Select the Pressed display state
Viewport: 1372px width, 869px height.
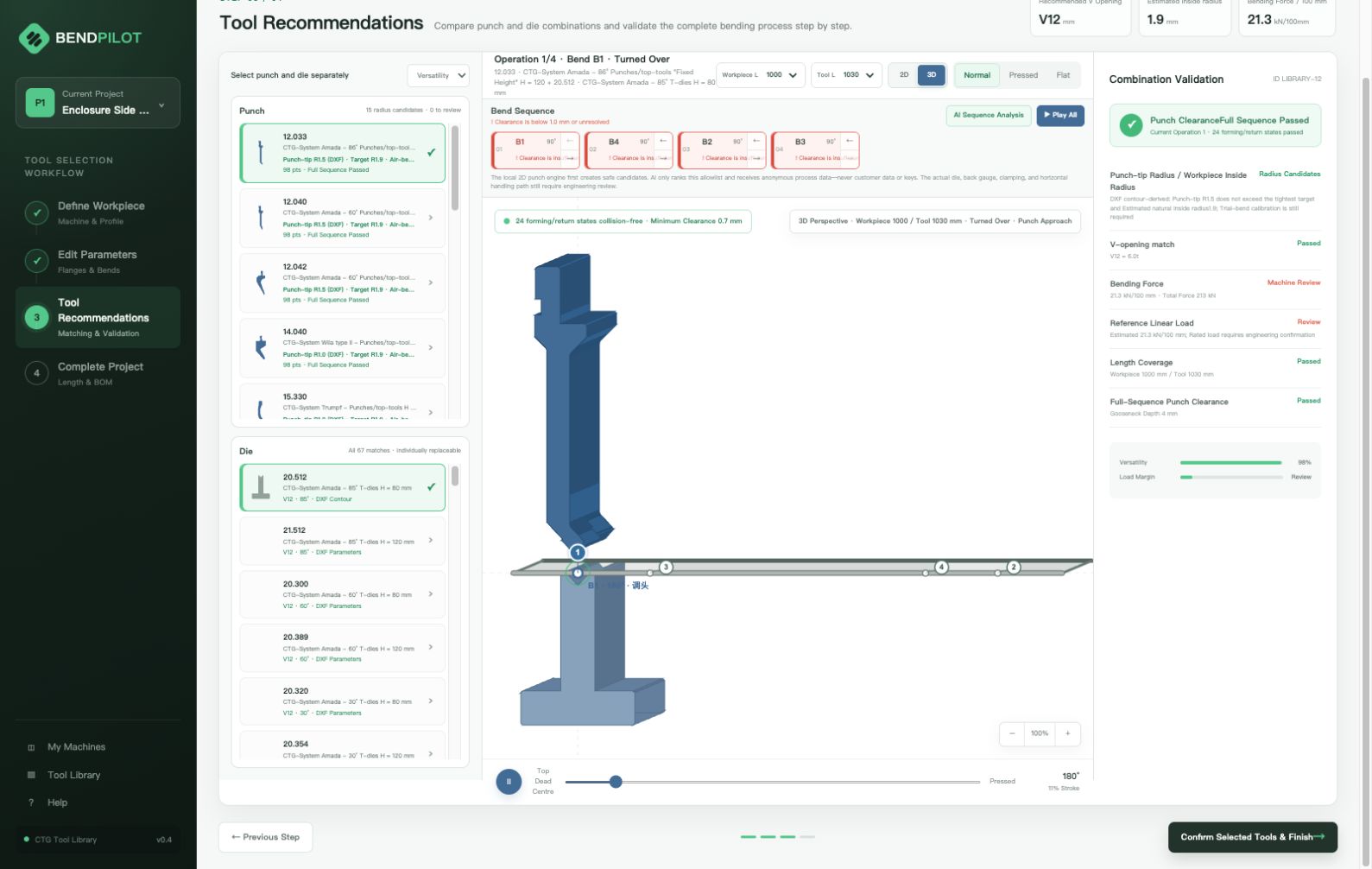click(1023, 75)
